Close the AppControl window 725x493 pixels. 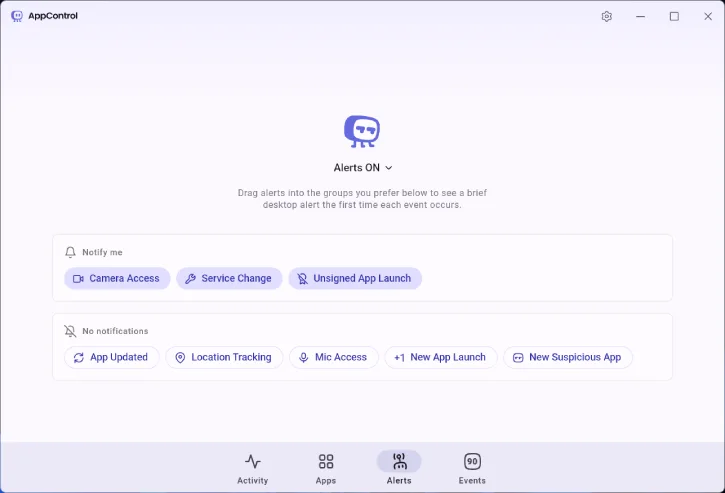point(708,17)
